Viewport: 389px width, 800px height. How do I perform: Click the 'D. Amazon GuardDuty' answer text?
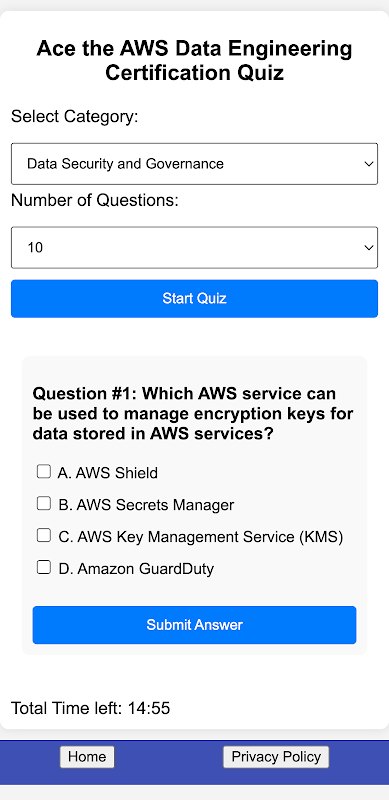click(x=136, y=569)
